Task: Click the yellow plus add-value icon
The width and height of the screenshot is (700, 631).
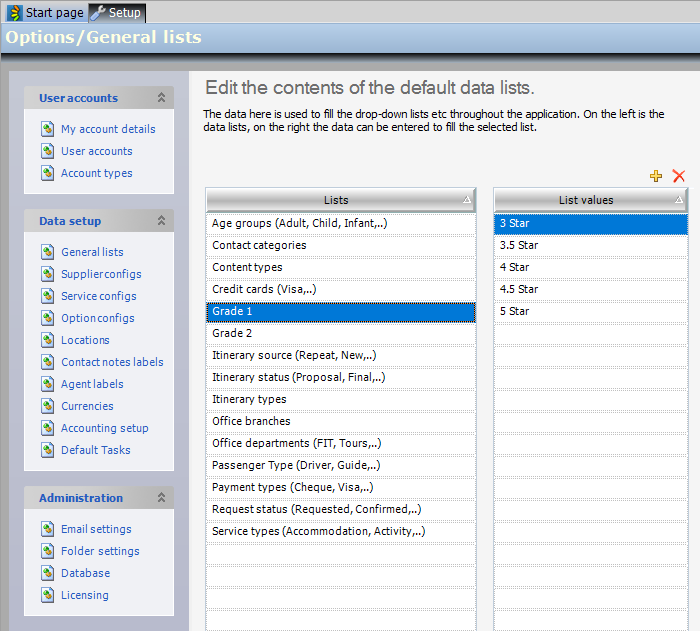Action: 656,176
